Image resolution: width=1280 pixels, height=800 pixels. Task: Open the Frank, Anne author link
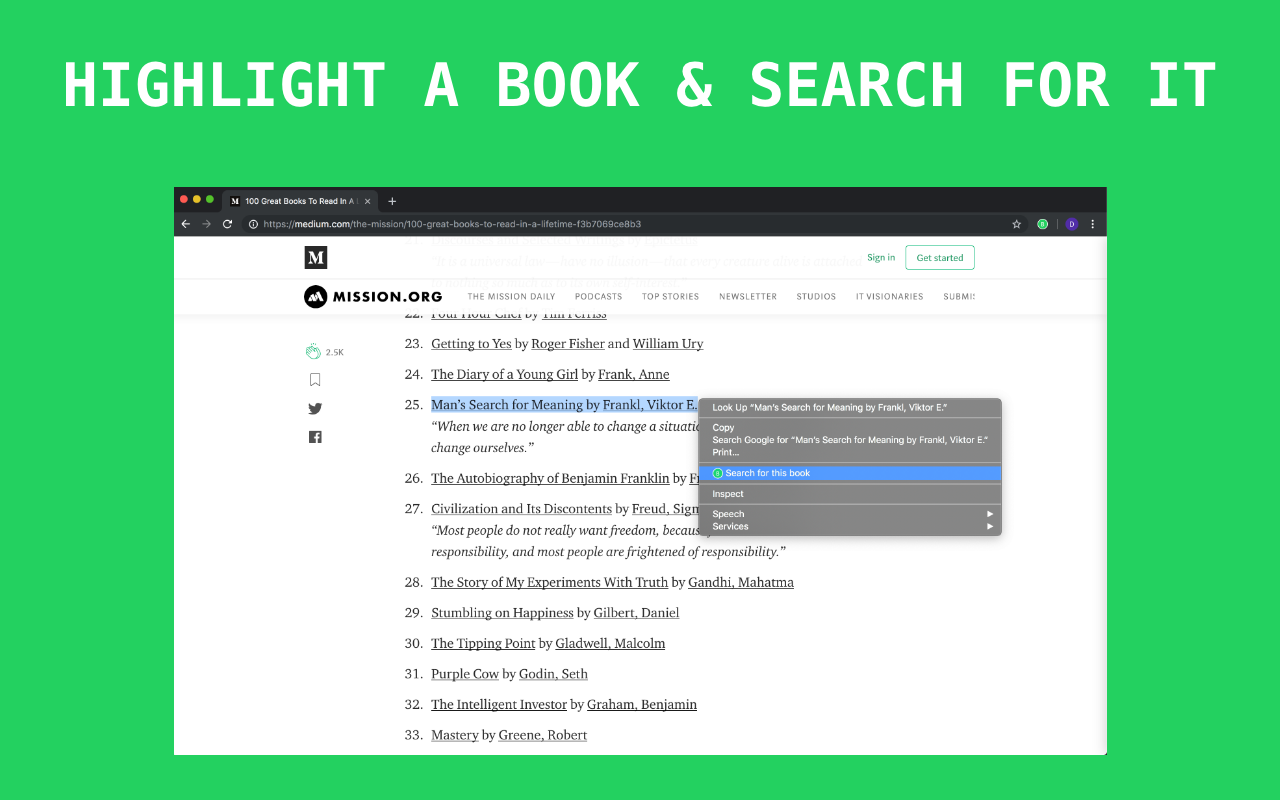click(634, 374)
